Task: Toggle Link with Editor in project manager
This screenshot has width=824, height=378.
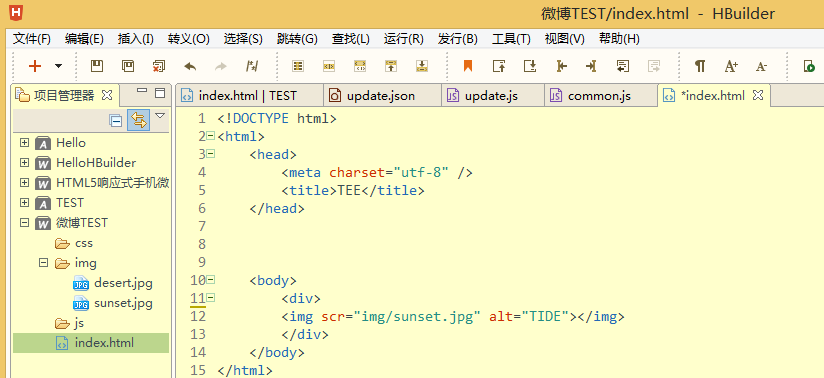Action: (139, 120)
